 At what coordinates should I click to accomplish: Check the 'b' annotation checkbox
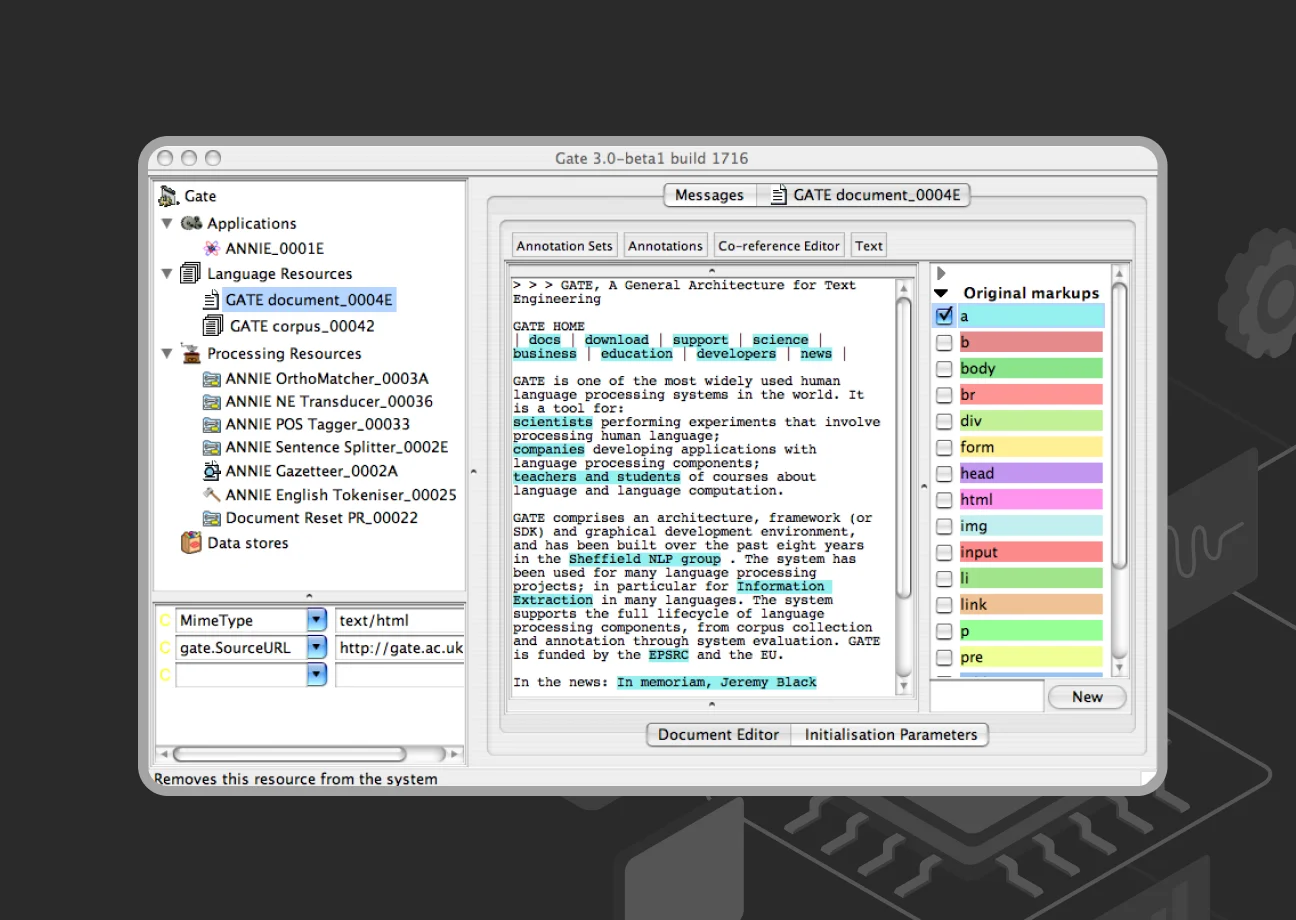pyautogui.click(x=944, y=342)
